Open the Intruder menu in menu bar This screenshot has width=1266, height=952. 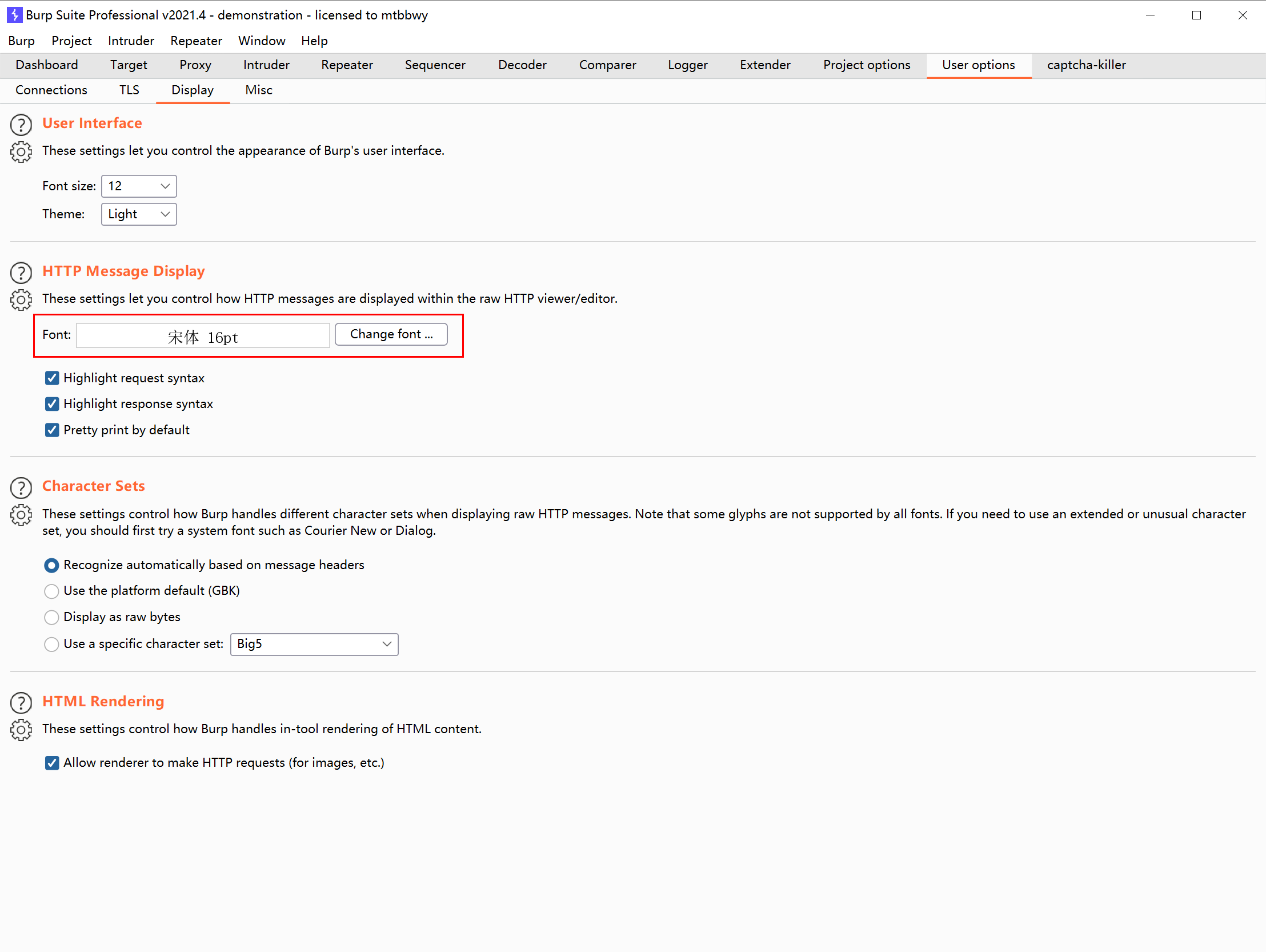(x=131, y=41)
